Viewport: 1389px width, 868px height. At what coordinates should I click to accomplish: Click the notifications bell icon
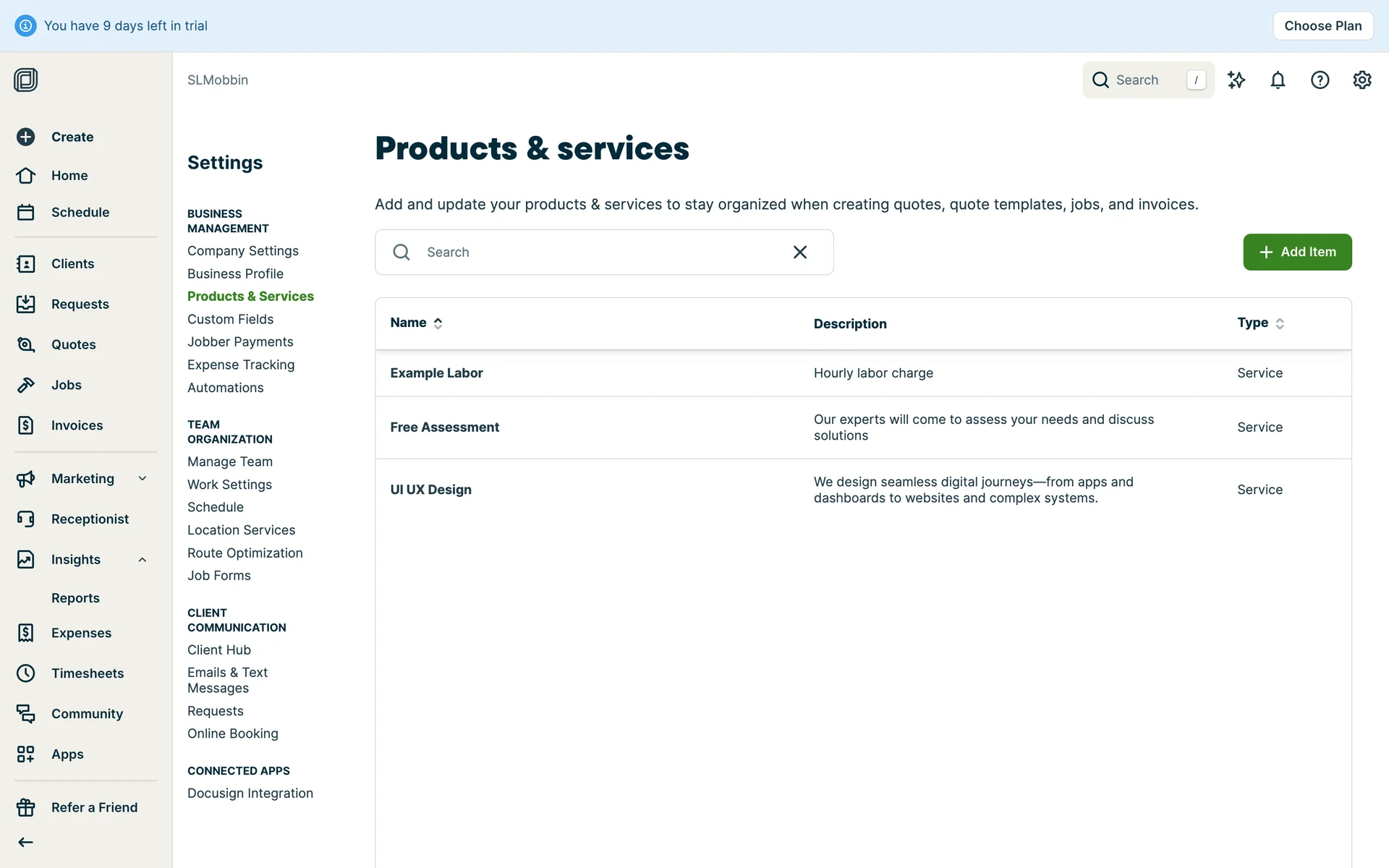click(x=1278, y=80)
